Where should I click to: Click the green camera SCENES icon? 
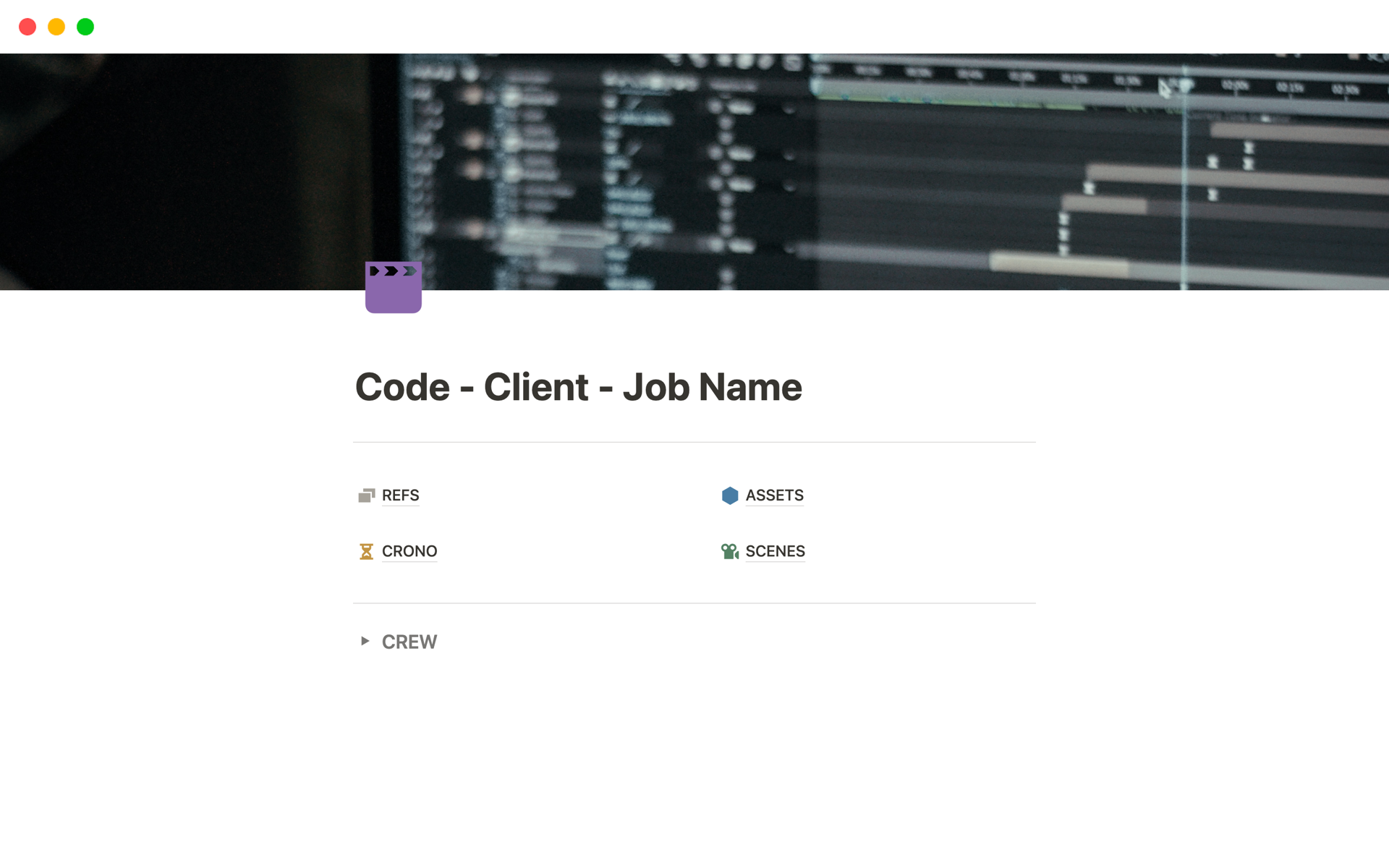point(730,551)
